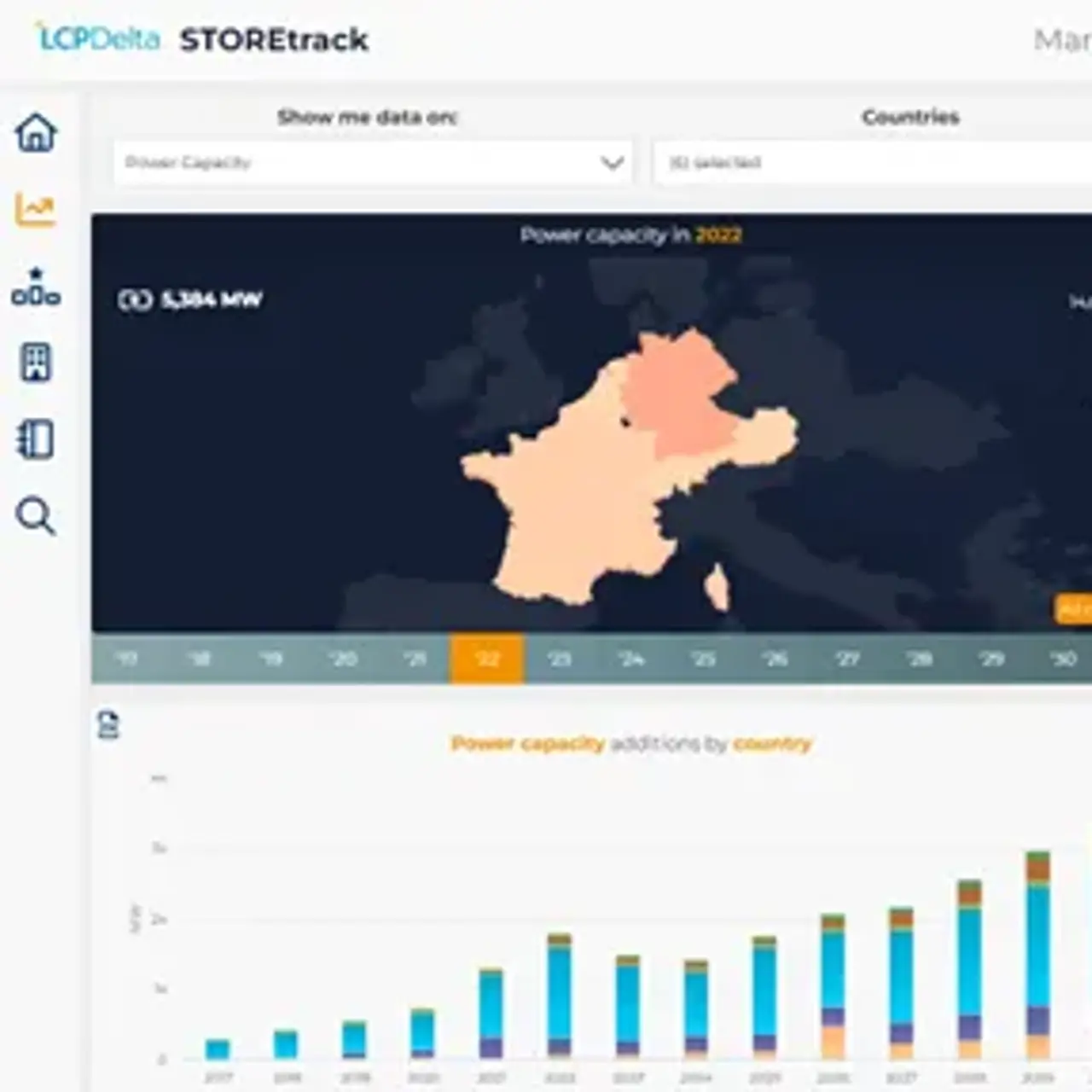The image size is (1092, 1092).
Task: Select year '26 on the timeline
Action: click(x=775, y=659)
